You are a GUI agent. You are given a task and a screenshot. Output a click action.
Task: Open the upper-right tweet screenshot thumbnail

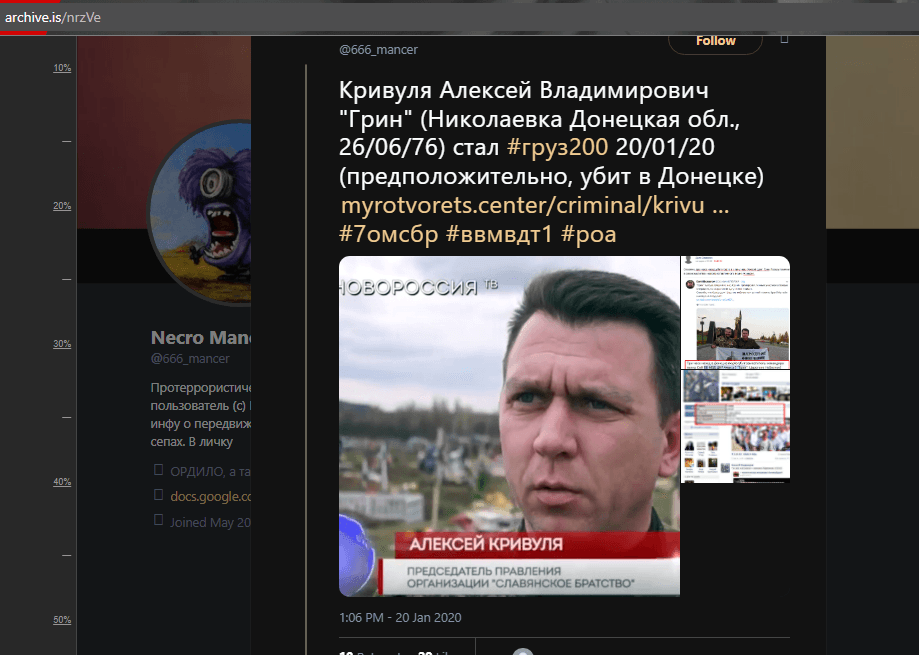point(736,312)
